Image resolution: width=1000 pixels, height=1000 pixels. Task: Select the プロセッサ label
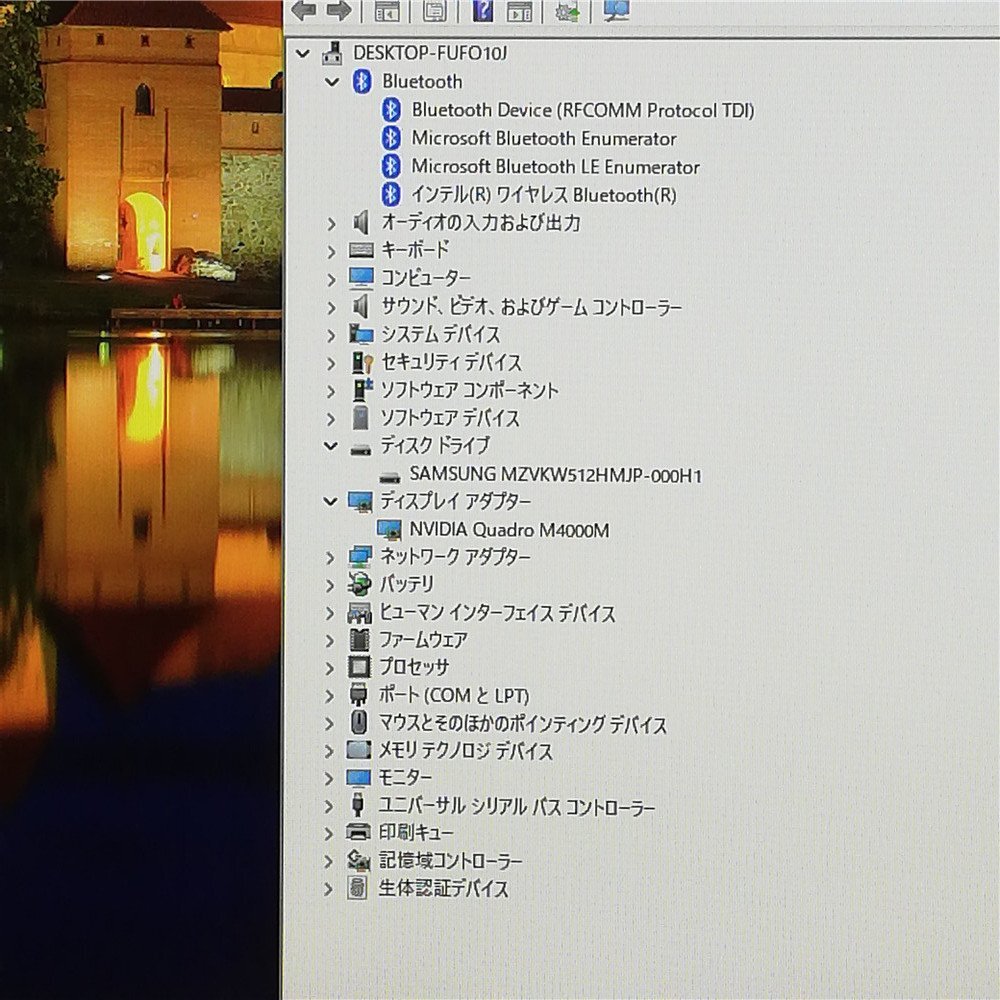coord(415,666)
